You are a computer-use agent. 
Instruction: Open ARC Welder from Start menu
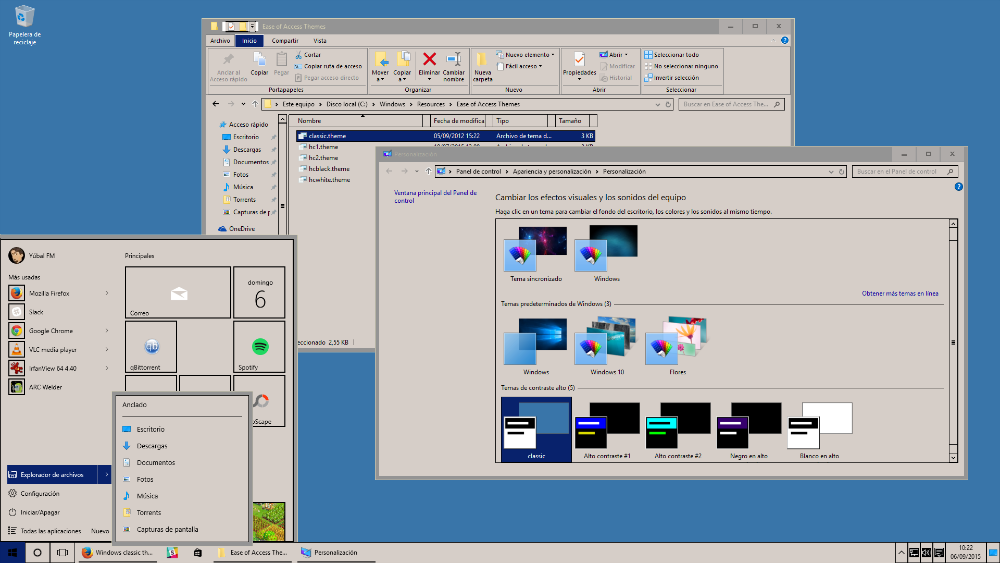(59, 387)
